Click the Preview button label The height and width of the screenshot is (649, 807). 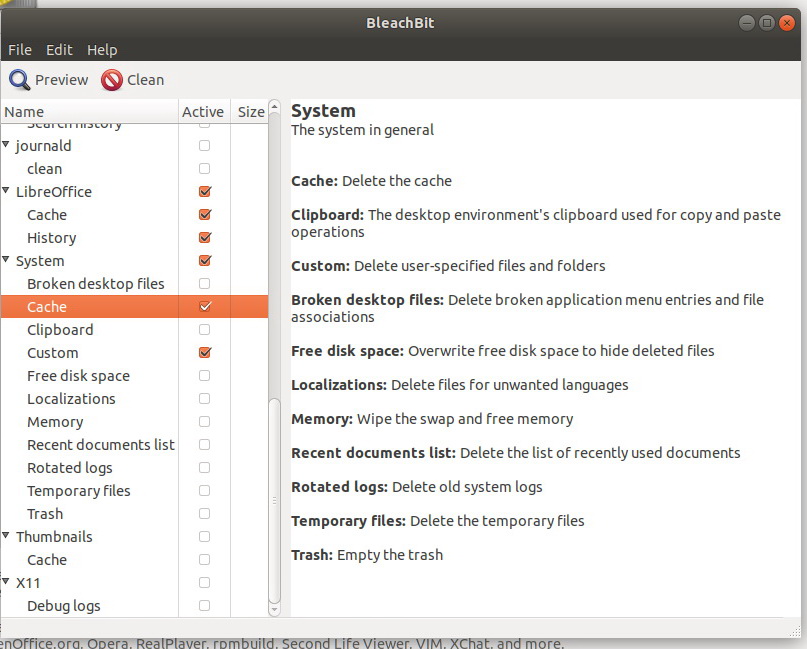tap(61, 80)
